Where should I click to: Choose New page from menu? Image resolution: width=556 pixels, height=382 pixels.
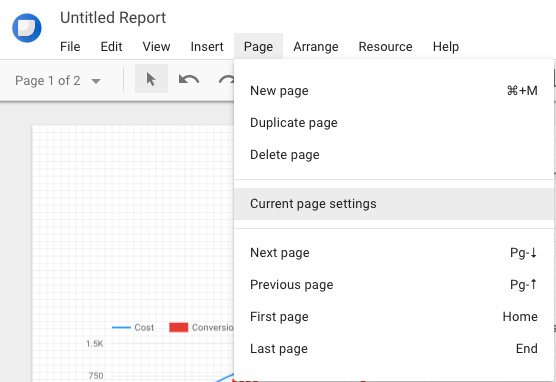394,91
